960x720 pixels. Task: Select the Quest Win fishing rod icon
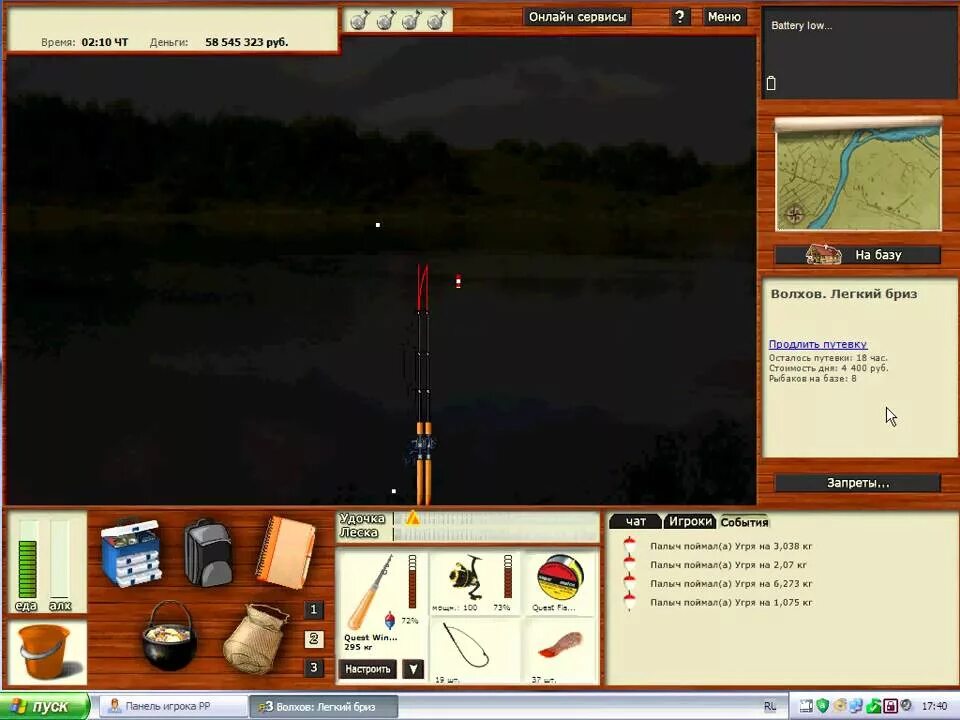(x=370, y=592)
